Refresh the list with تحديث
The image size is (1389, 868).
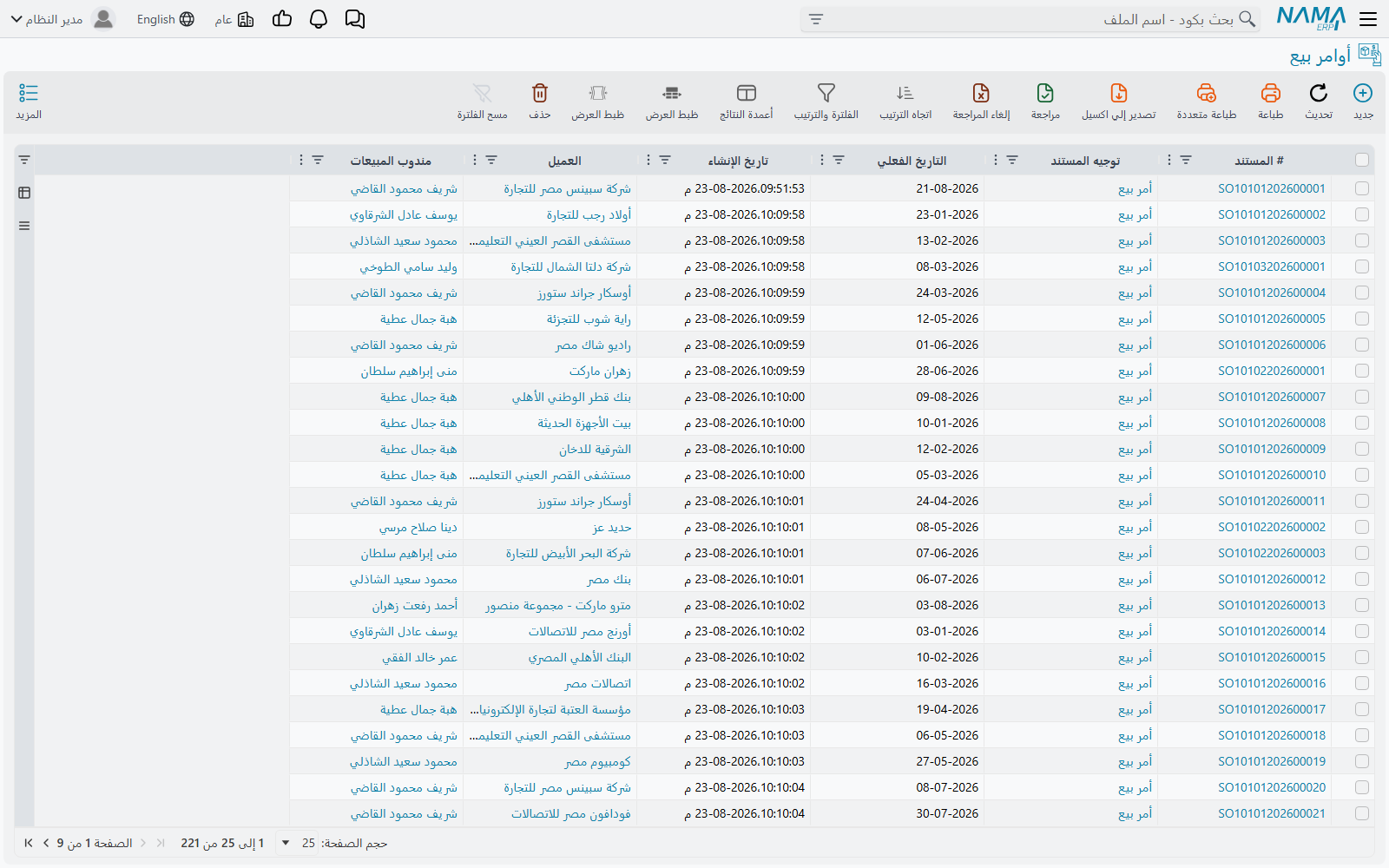coord(1319,101)
